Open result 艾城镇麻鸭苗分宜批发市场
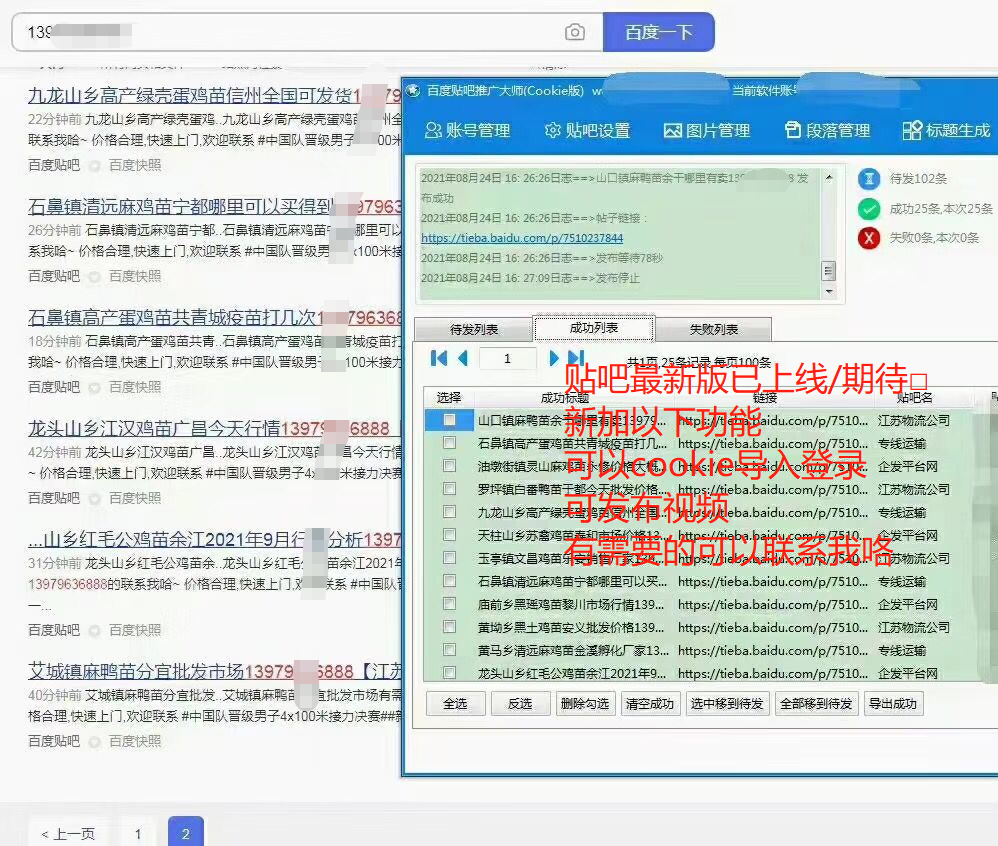The height and width of the screenshot is (846, 998). (x=214, y=672)
